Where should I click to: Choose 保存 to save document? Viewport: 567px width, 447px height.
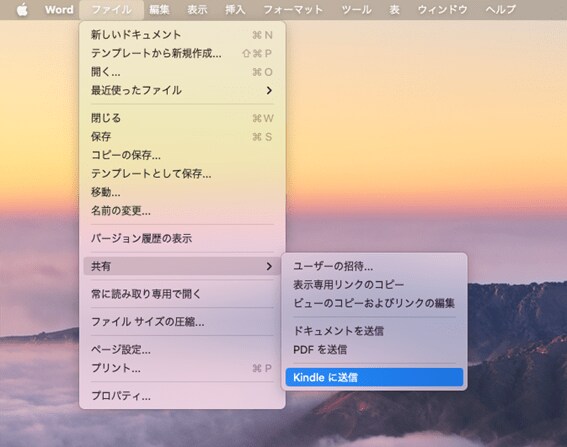[182, 136]
